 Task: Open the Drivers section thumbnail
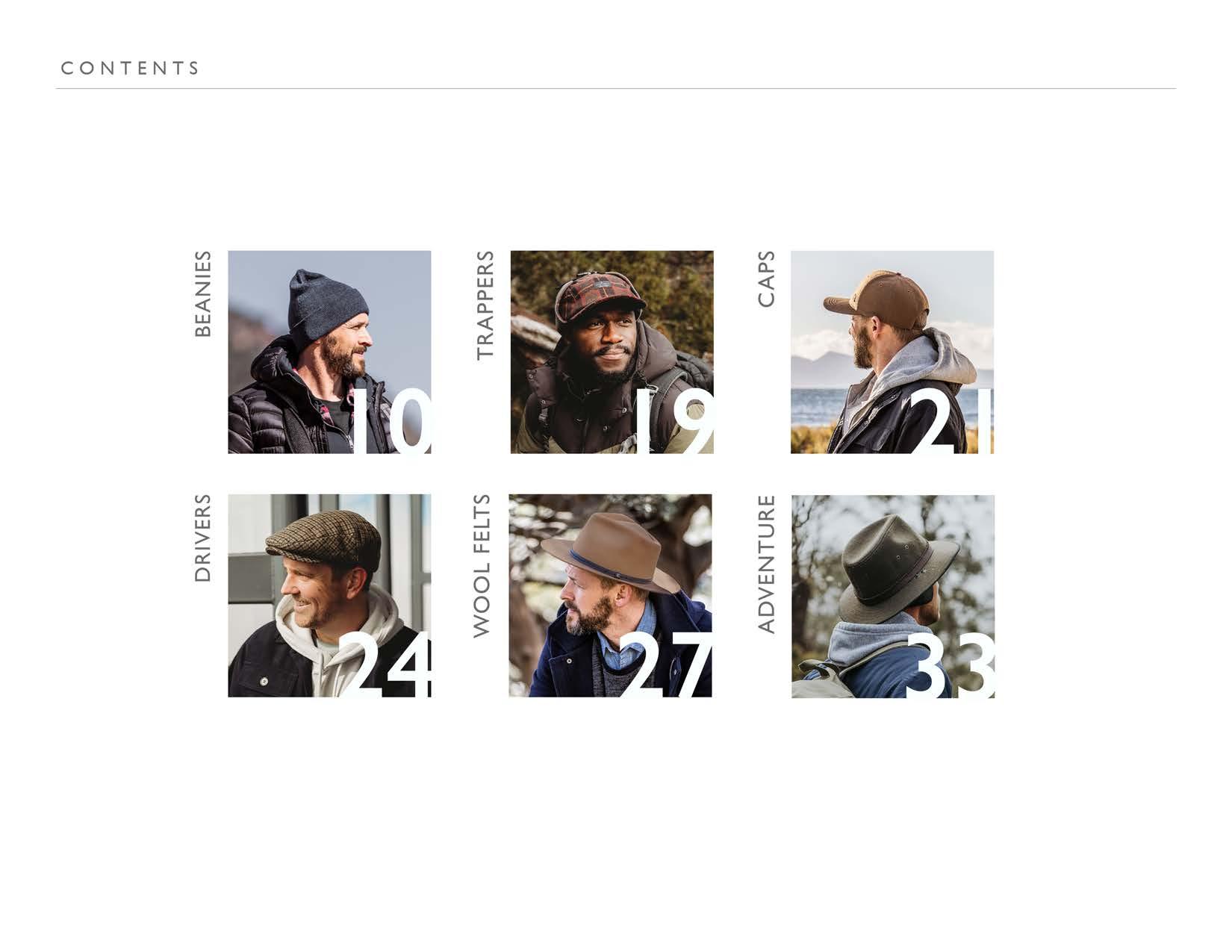click(329, 595)
